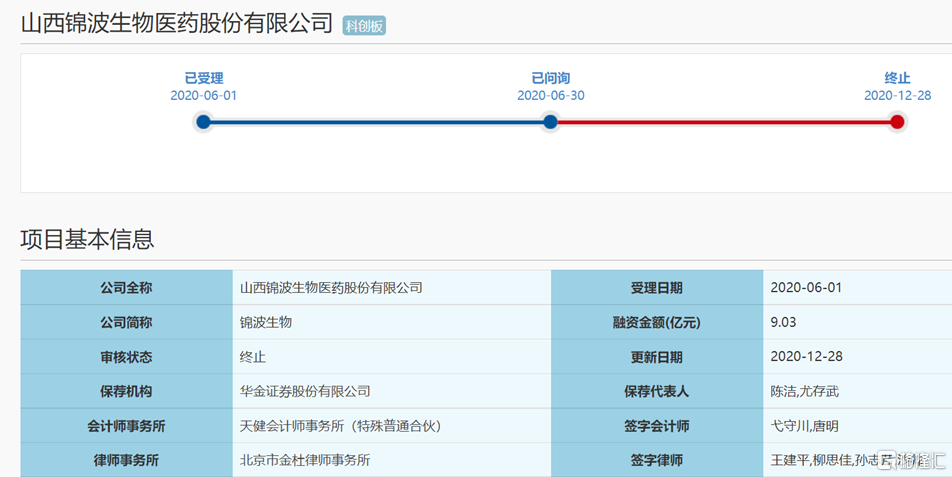Click the 终止 review status value in table

point(253,357)
